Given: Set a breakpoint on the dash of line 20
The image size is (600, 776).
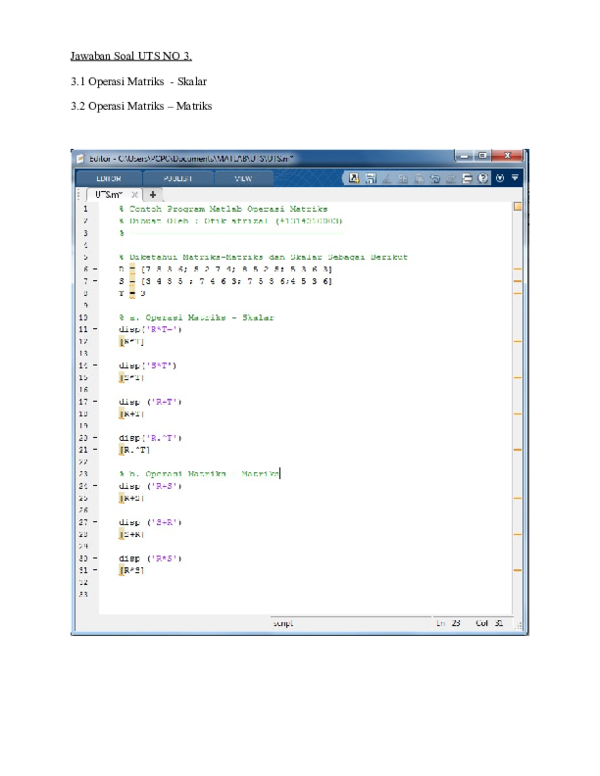Looking at the screenshot, I should click(x=95, y=438).
